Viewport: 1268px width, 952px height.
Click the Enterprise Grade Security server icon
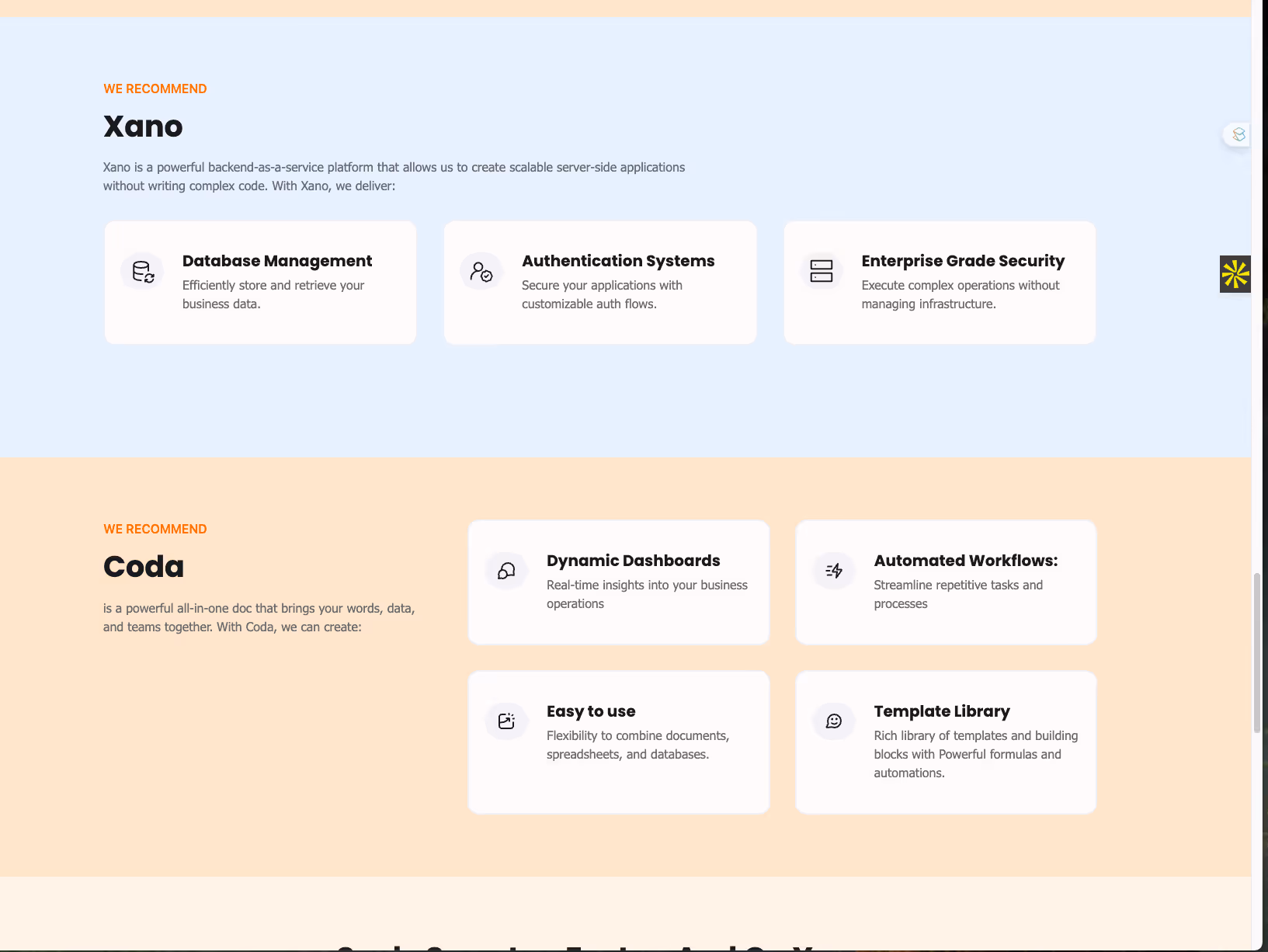coord(821,271)
